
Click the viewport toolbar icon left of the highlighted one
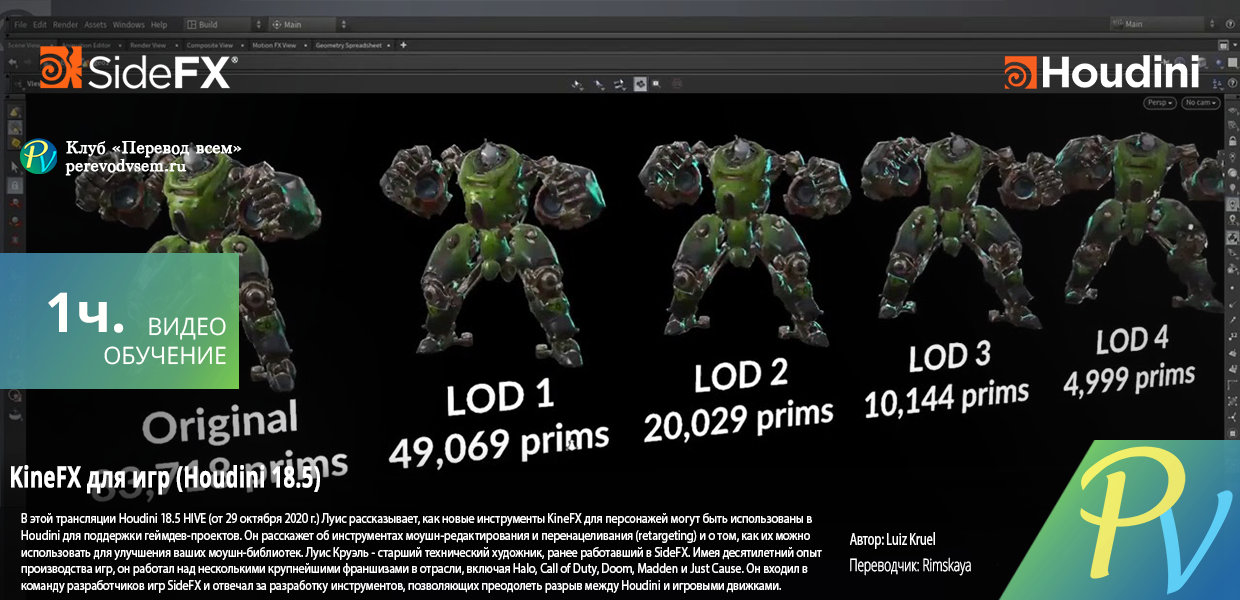point(620,84)
